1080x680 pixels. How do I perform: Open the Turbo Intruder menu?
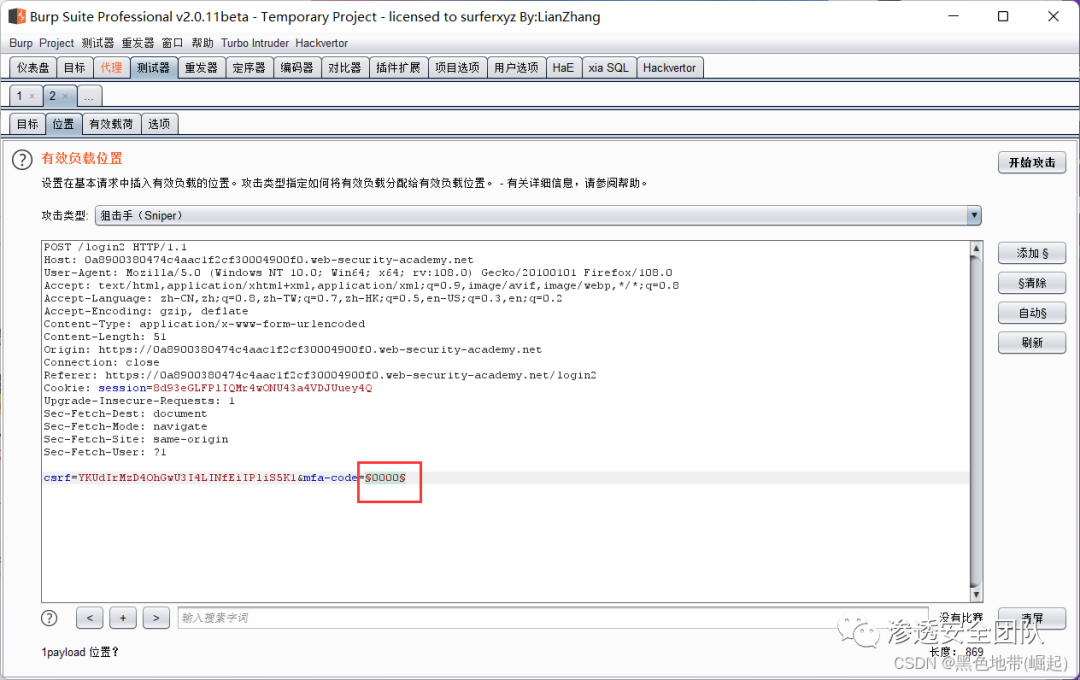pyautogui.click(x=255, y=43)
